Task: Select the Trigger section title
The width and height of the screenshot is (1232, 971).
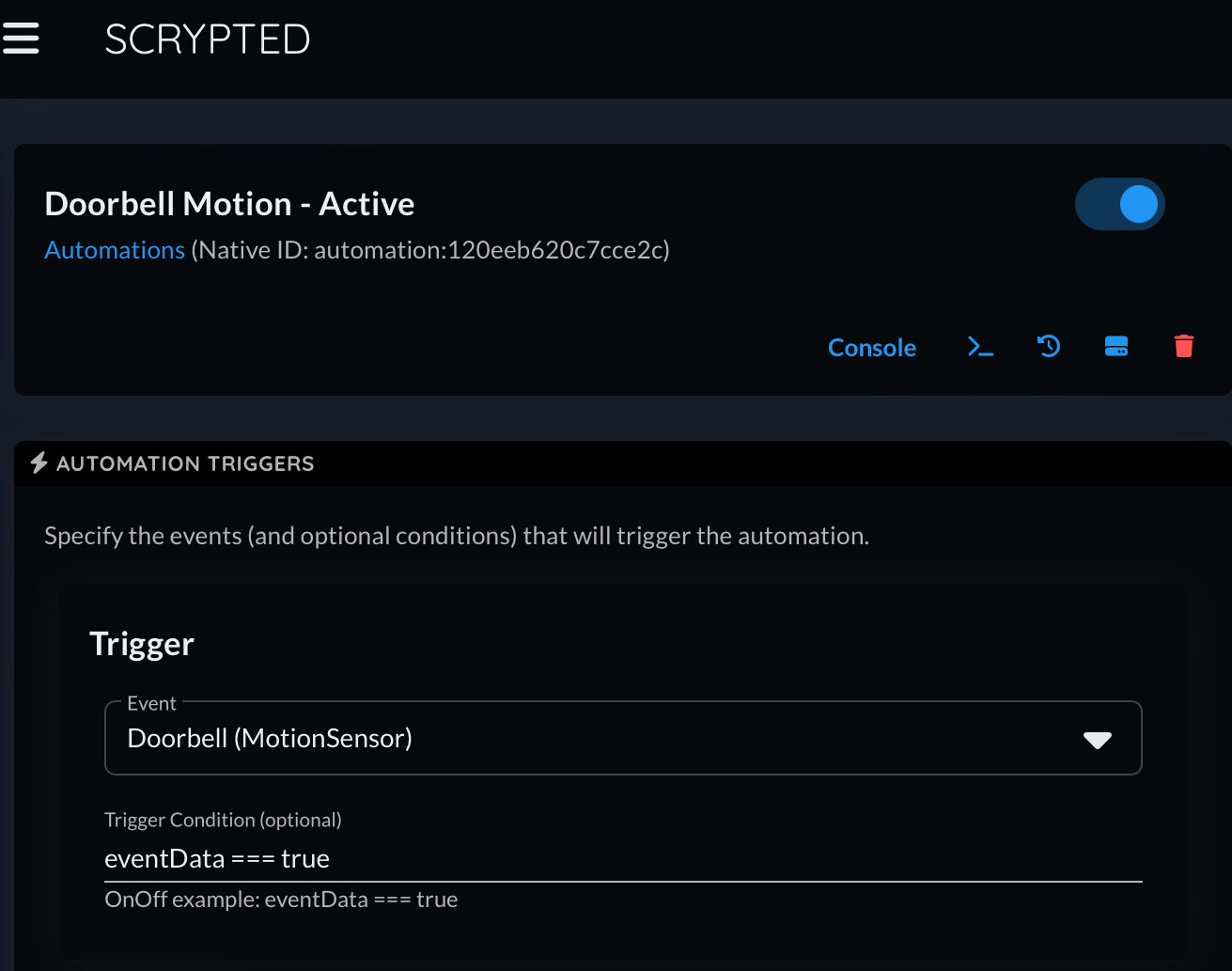Action: point(141,644)
